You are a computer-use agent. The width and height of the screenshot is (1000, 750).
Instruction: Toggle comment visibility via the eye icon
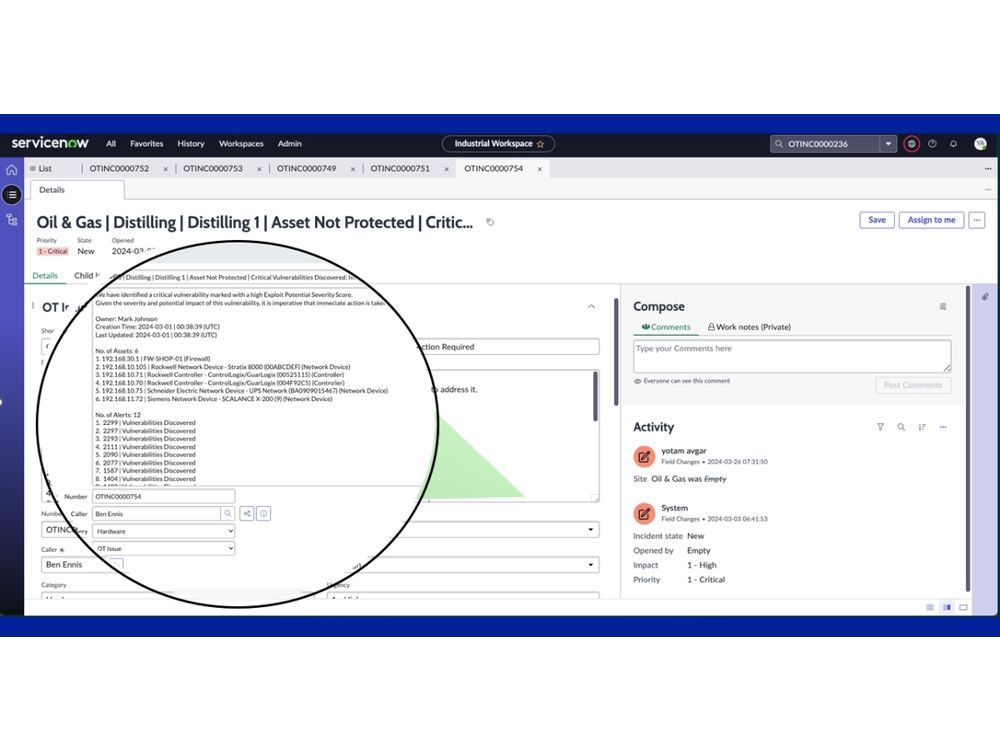click(636, 381)
